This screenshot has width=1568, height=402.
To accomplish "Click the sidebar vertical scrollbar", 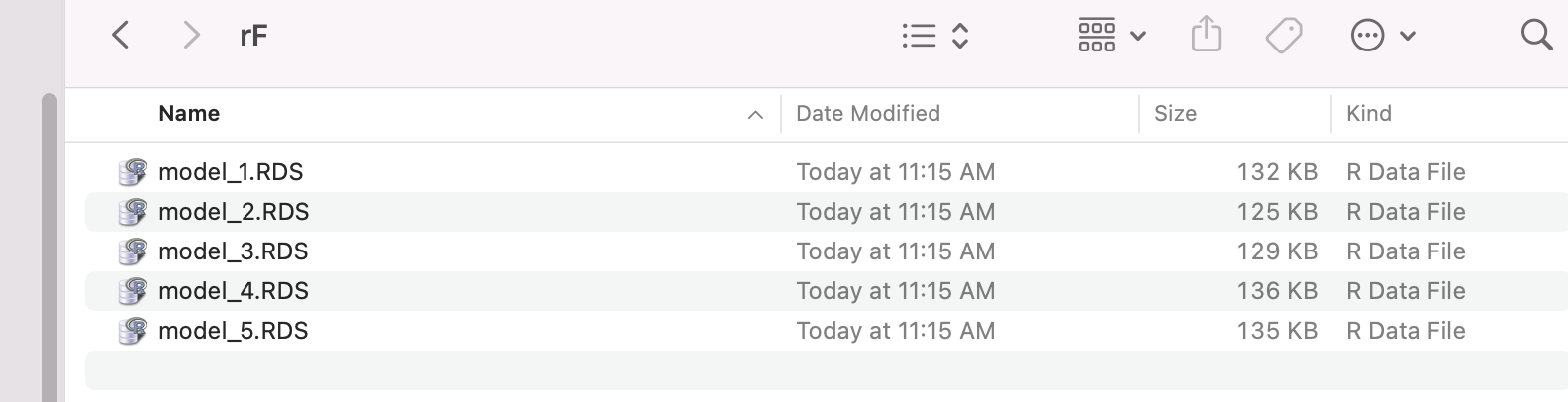I will [x=49, y=248].
